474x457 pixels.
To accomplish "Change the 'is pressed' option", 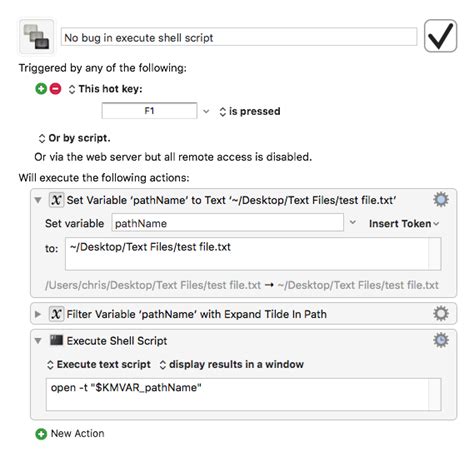I will pos(250,111).
